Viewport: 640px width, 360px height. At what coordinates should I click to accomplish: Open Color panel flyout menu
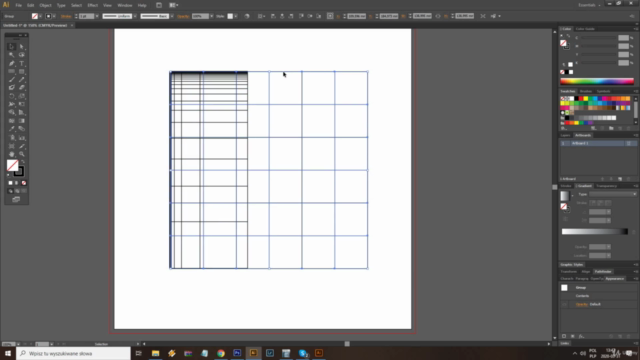coord(636,29)
